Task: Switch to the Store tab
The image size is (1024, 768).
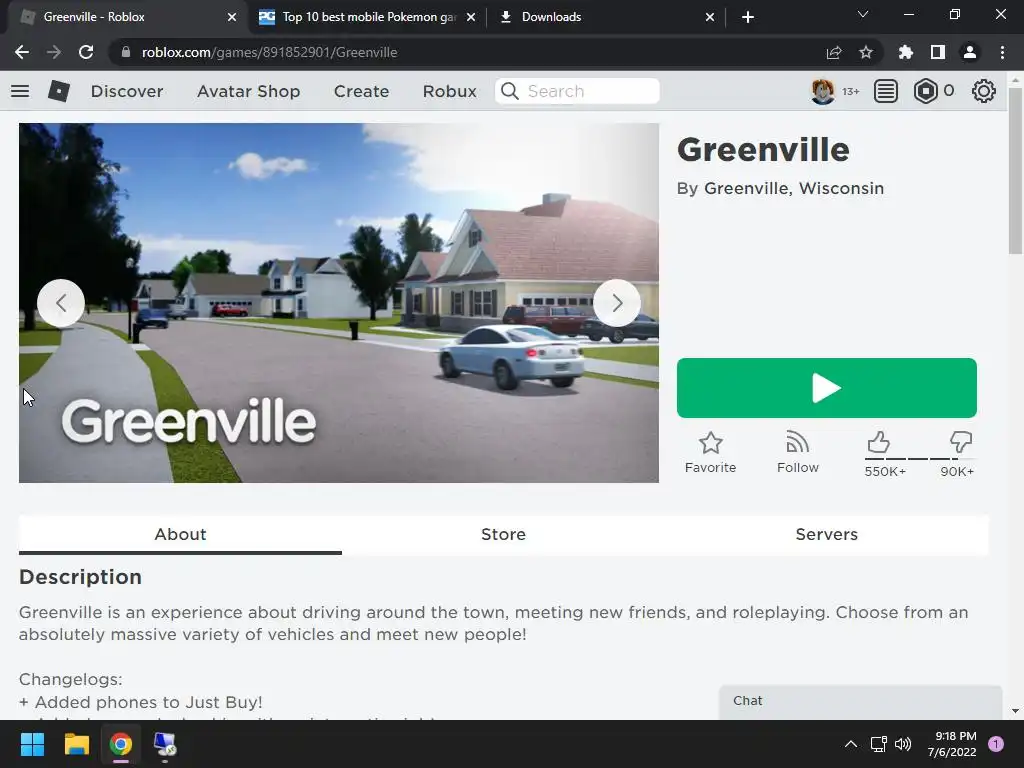Action: tap(504, 534)
